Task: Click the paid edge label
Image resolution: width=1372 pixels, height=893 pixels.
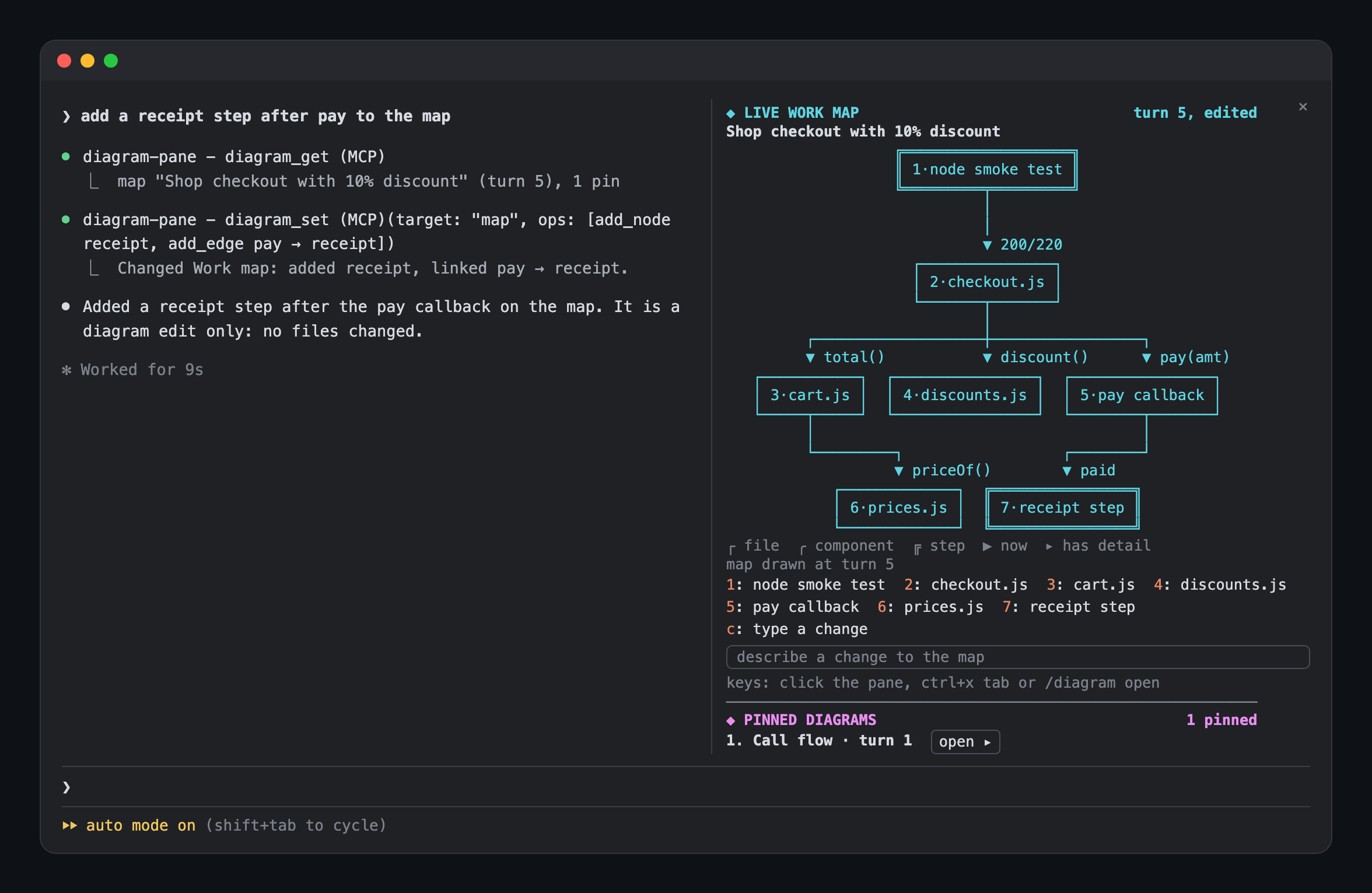Action: pos(1097,470)
